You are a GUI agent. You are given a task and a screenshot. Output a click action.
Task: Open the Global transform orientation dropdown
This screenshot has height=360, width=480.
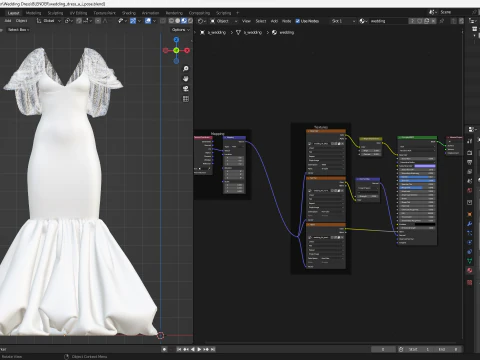49,21
